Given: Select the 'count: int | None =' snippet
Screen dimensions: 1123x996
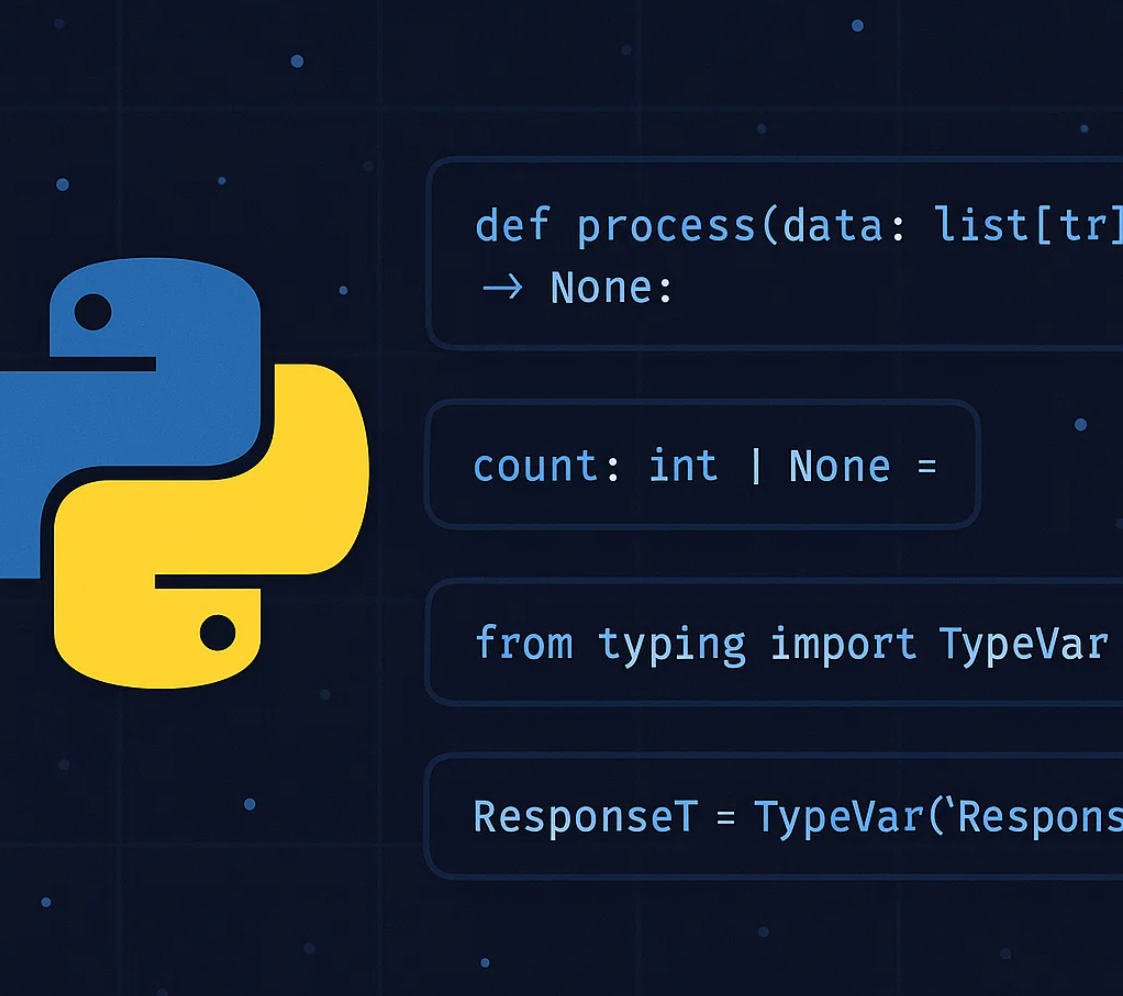Looking at the screenshot, I should [703, 464].
